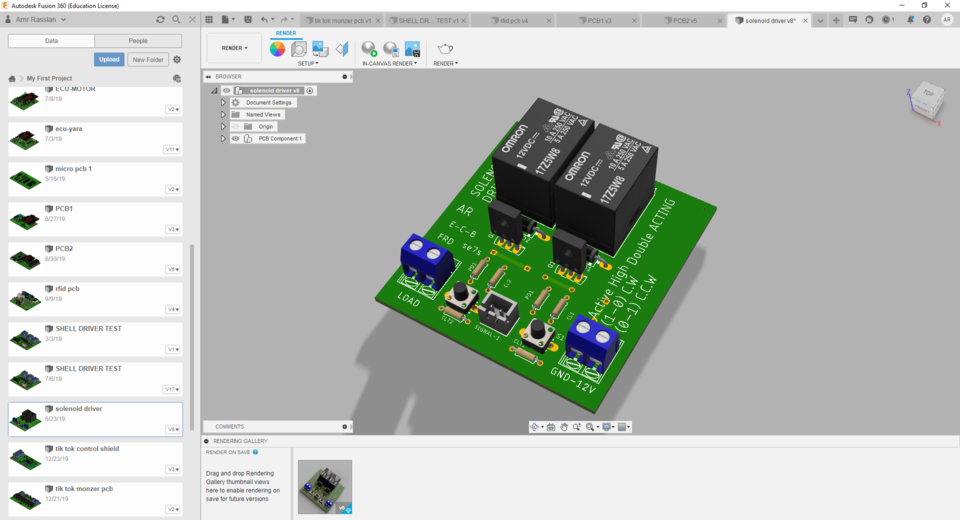Search in the data panel
Image resolution: width=960 pixels, height=520 pixels.
(x=176, y=20)
